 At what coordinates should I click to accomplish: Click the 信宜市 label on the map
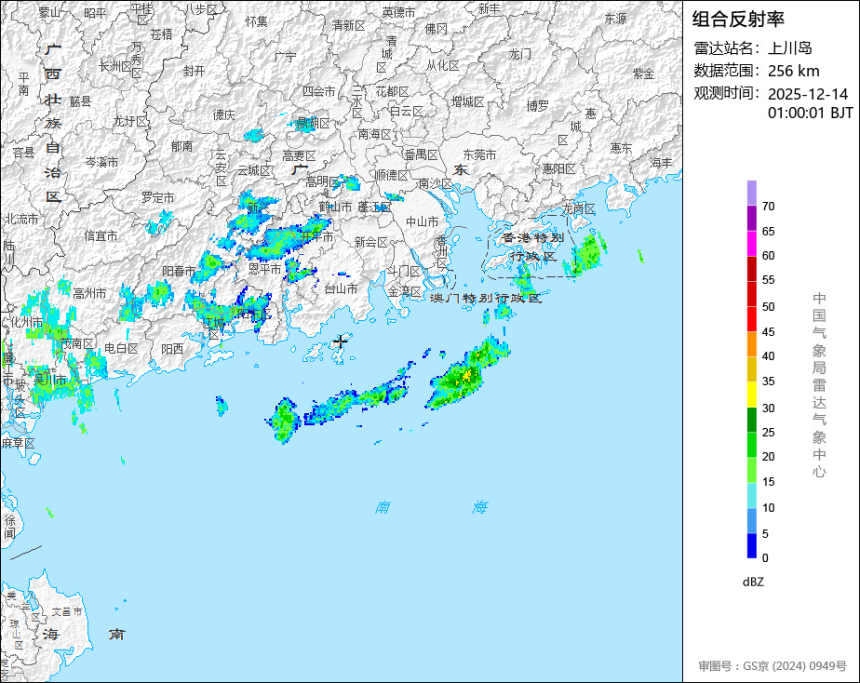101,236
